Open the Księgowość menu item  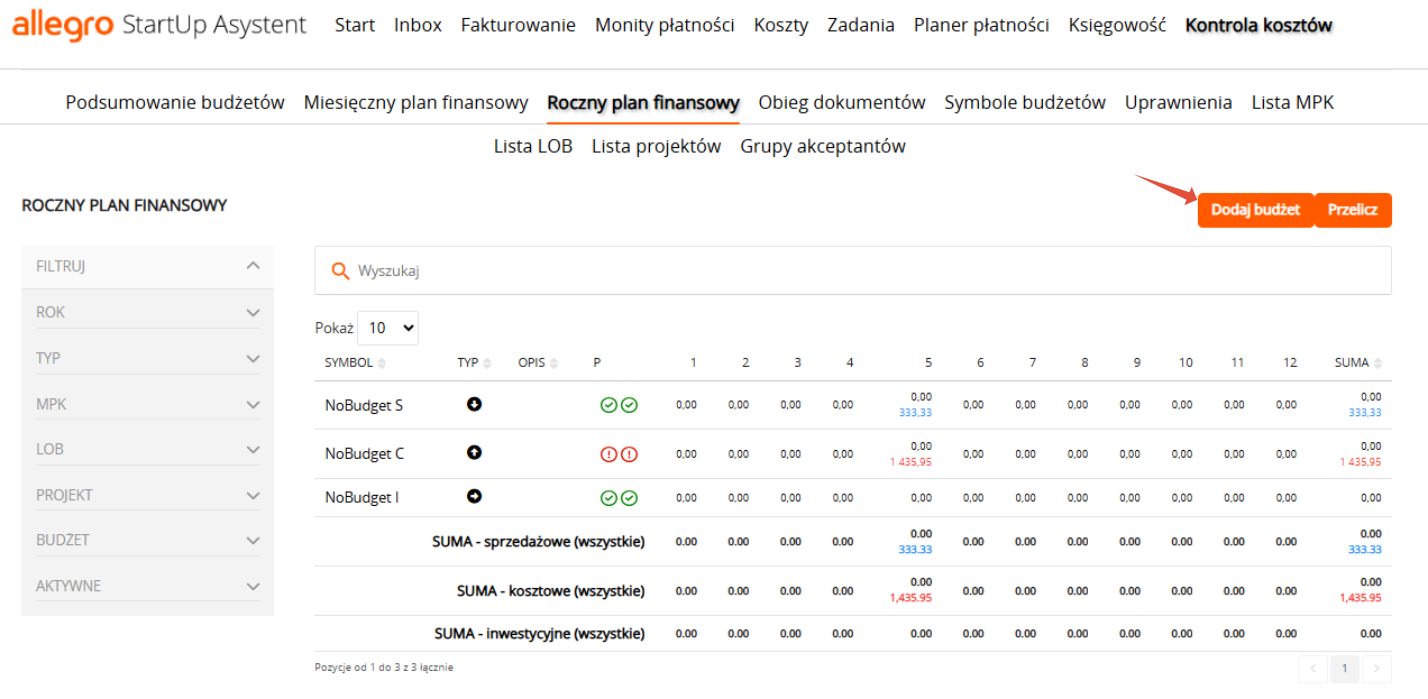click(1117, 25)
